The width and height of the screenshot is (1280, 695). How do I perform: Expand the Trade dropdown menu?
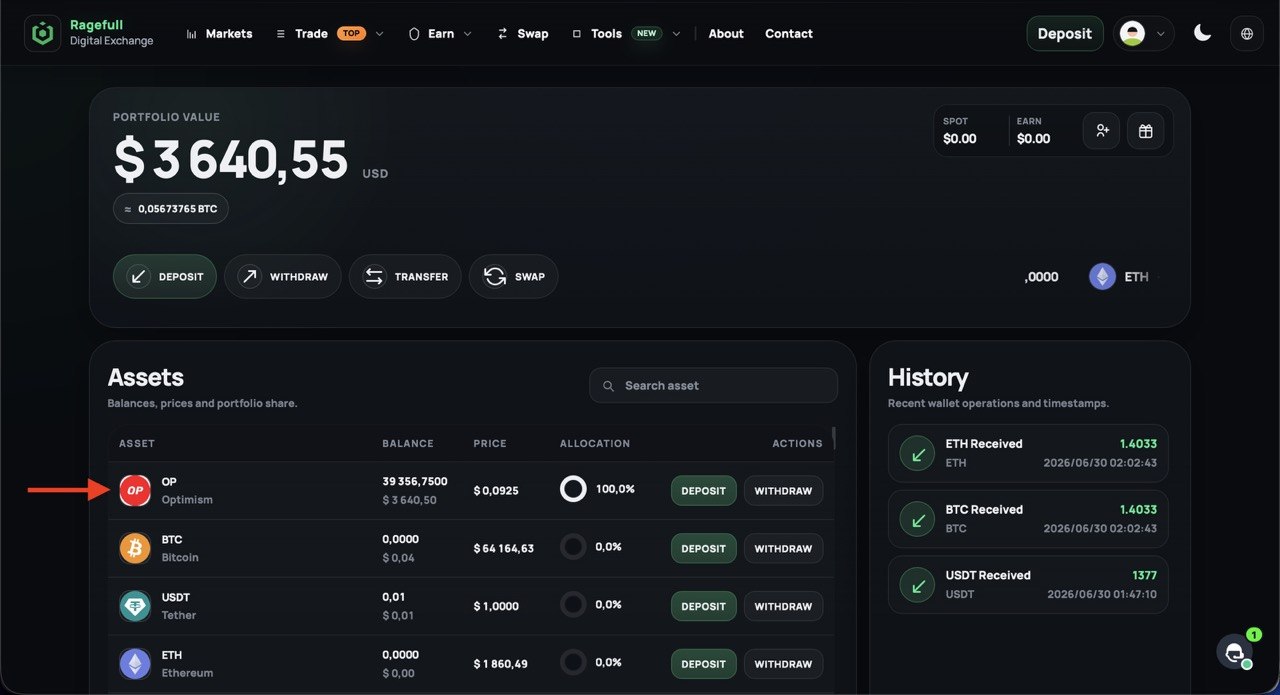pos(329,33)
